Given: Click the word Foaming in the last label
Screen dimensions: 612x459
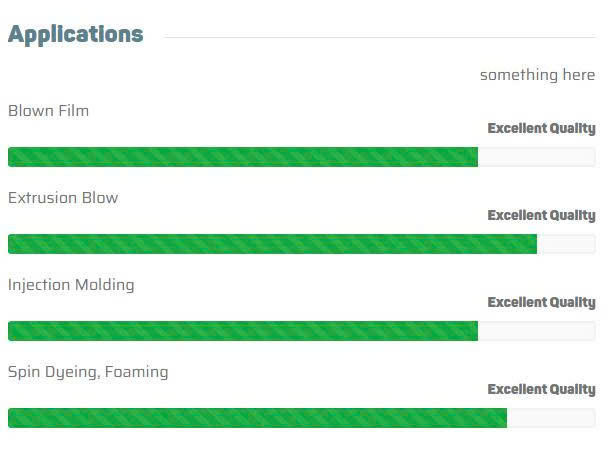Looking at the screenshot, I should (136, 372).
